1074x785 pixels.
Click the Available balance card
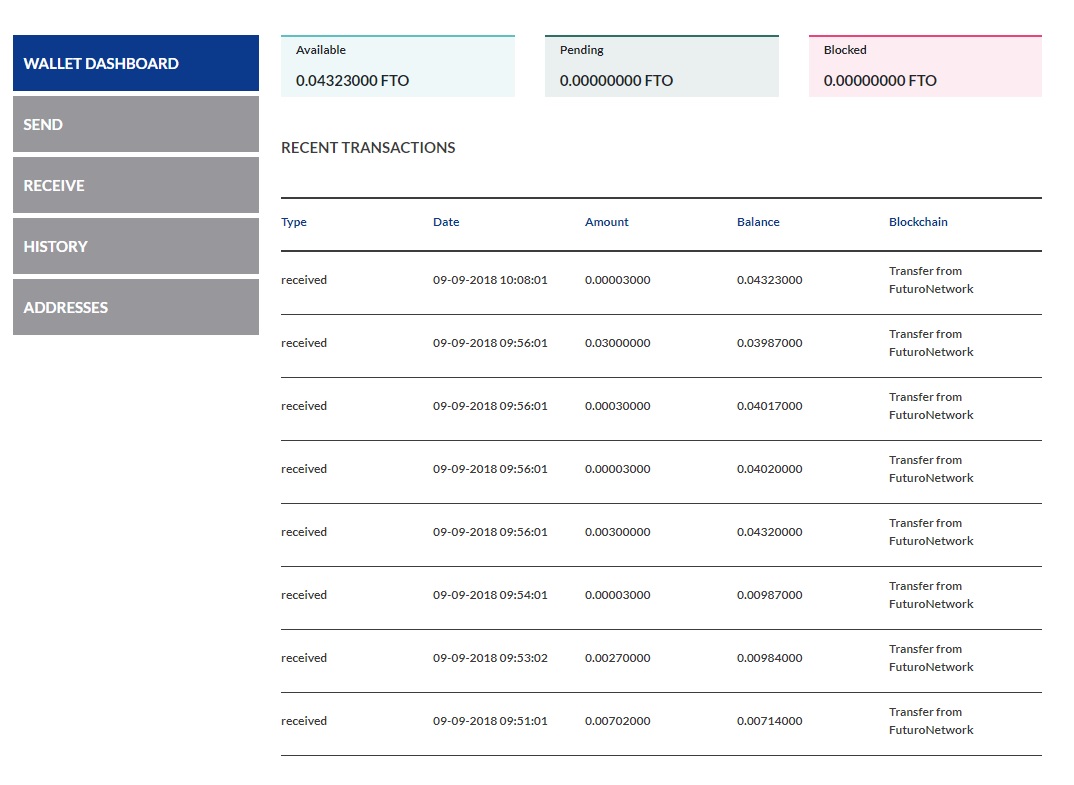(x=398, y=66)
